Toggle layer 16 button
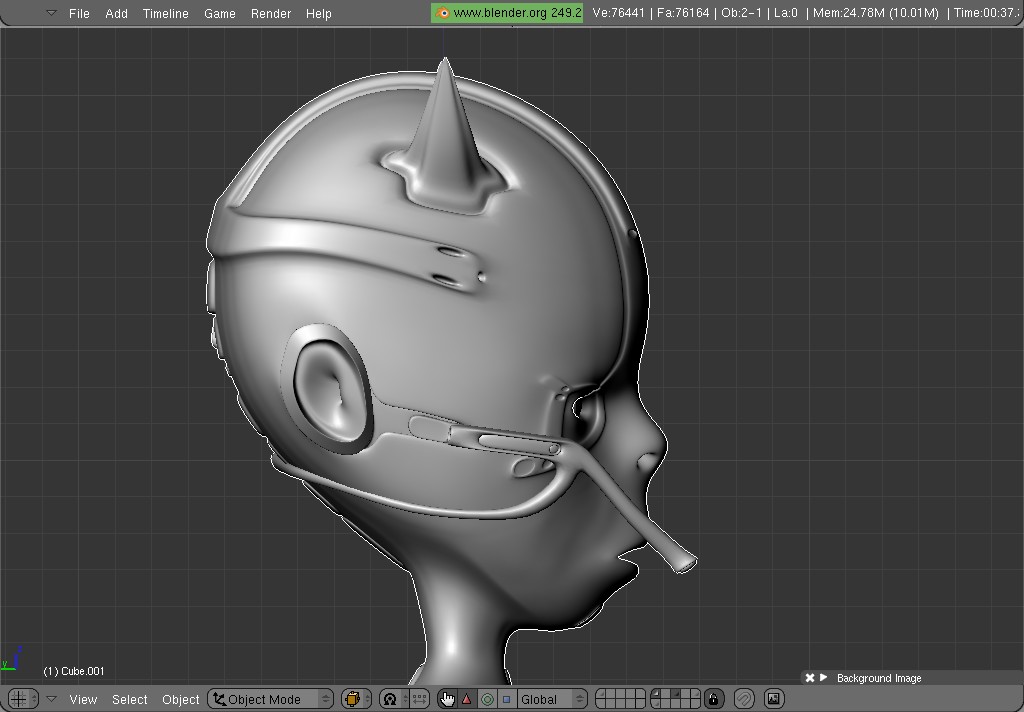This screenshot has width=1024, height=712. 656,704
